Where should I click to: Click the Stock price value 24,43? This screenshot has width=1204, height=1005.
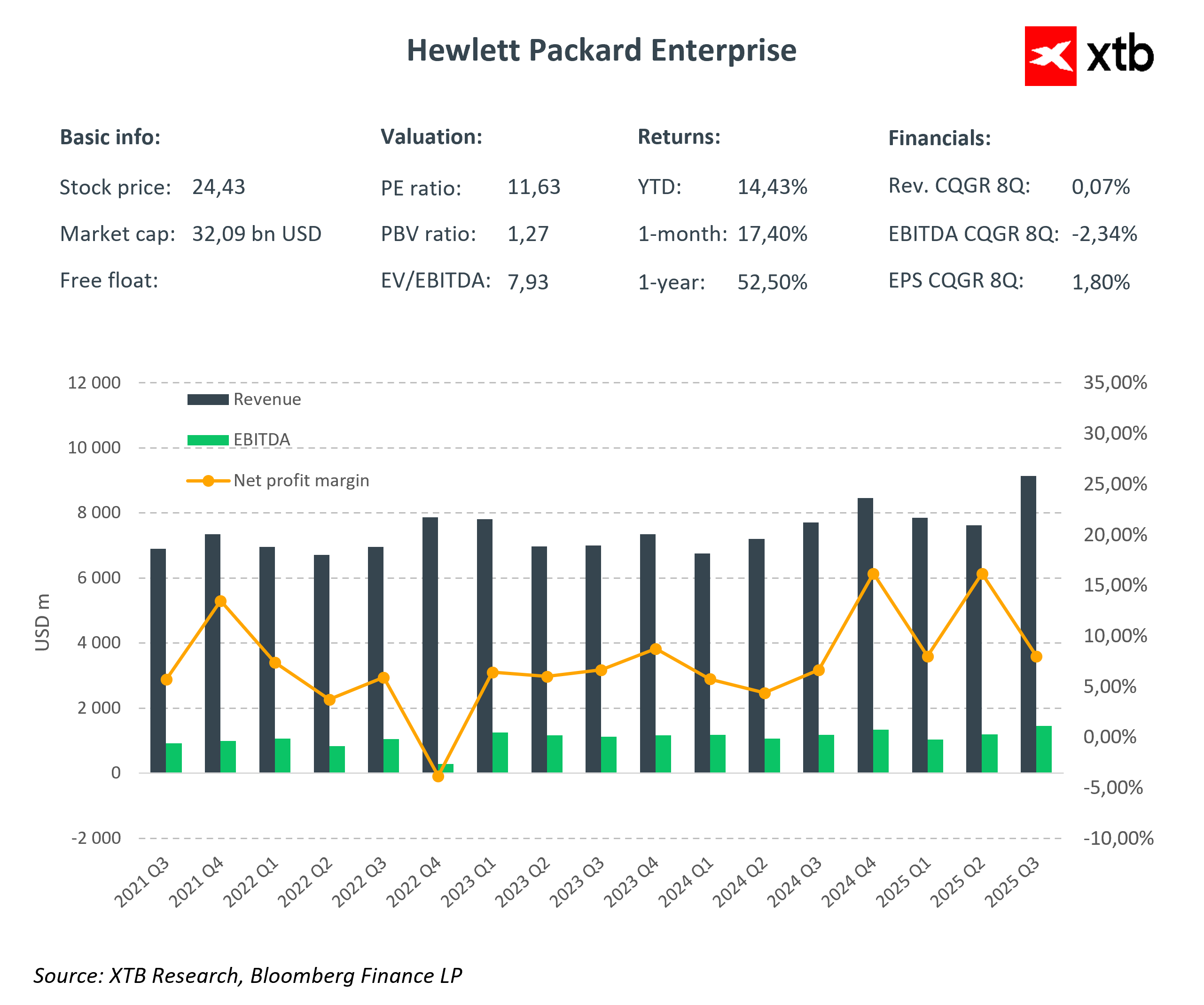[219, 187]
